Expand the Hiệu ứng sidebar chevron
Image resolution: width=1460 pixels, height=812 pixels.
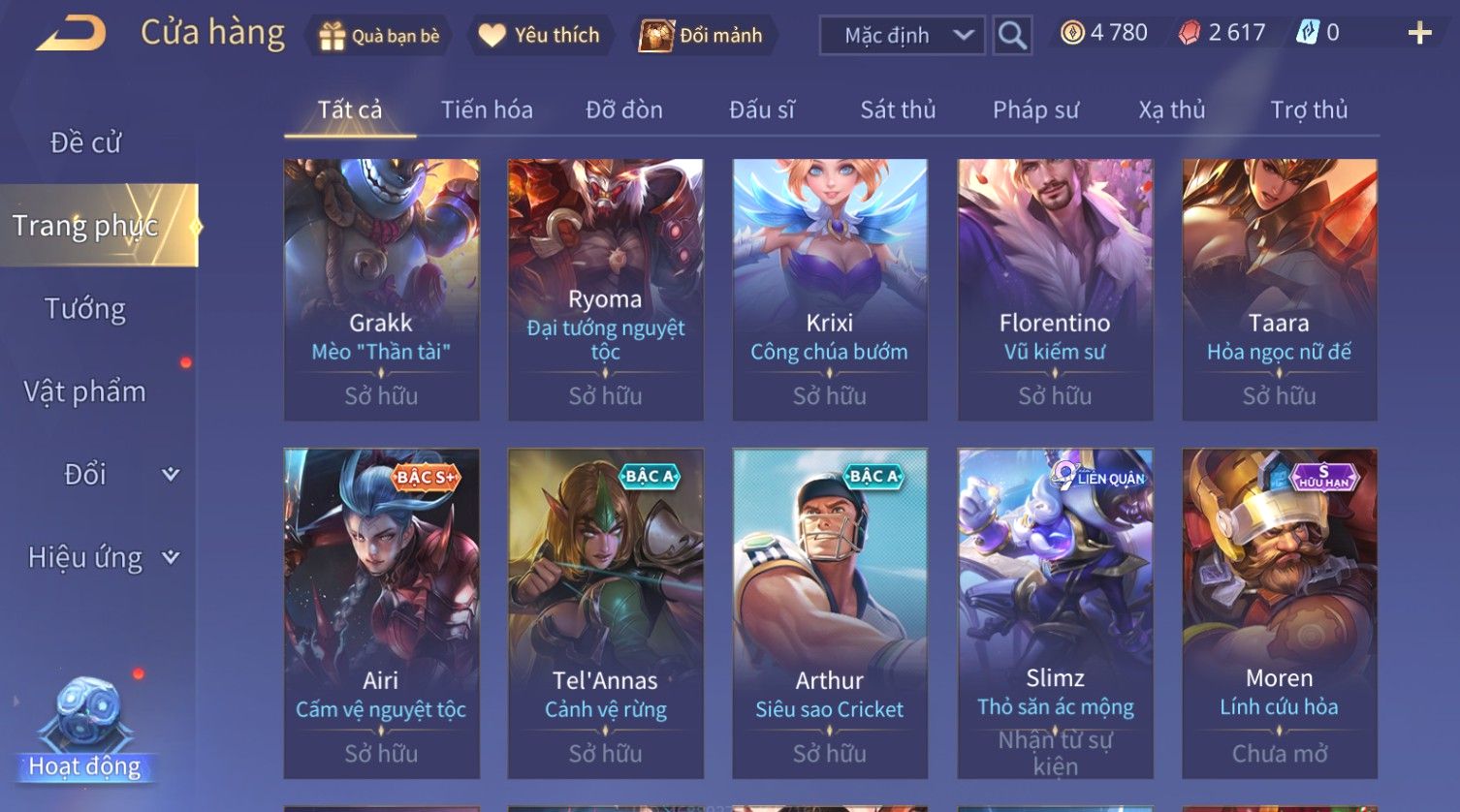pos(171,557)
